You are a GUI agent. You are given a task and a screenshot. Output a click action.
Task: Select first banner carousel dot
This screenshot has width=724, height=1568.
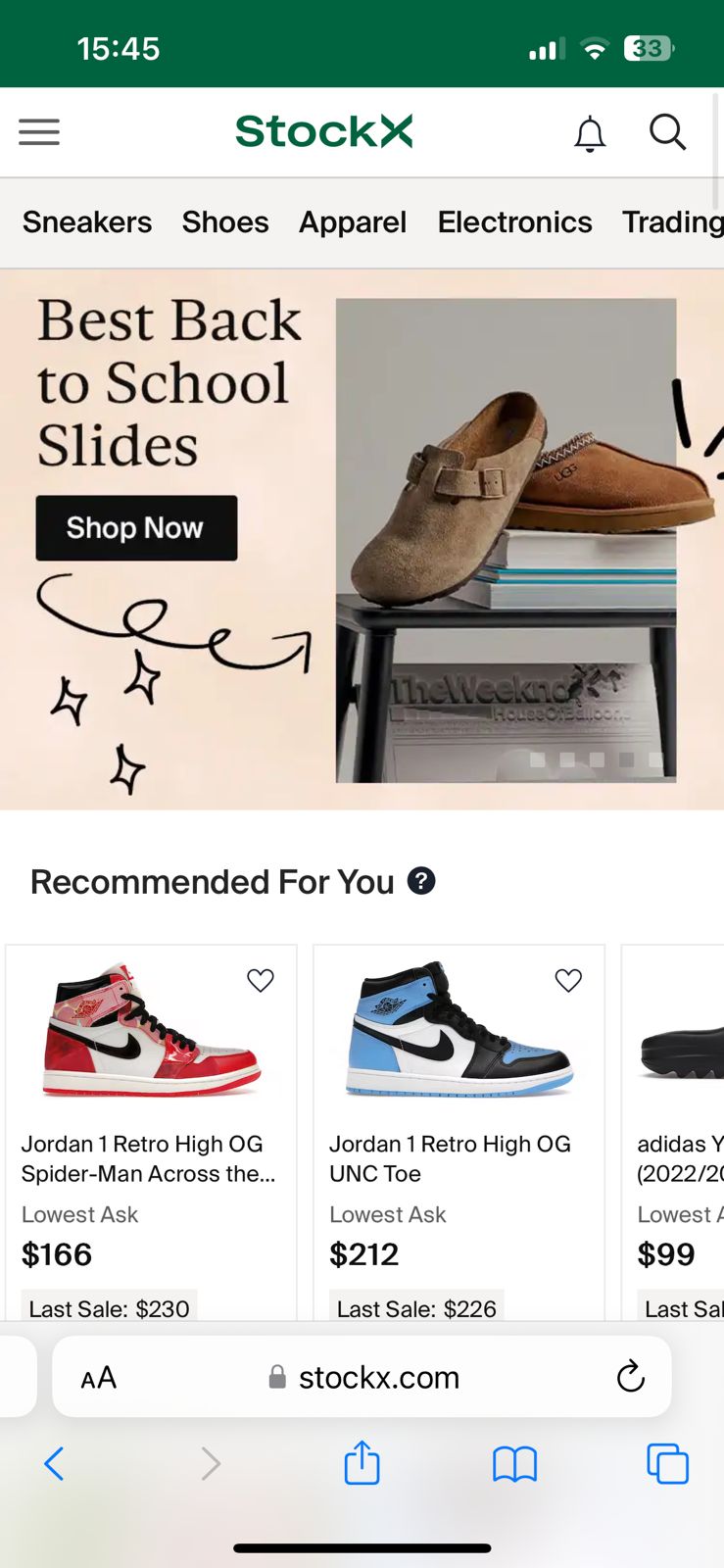(x=537, y=759)
